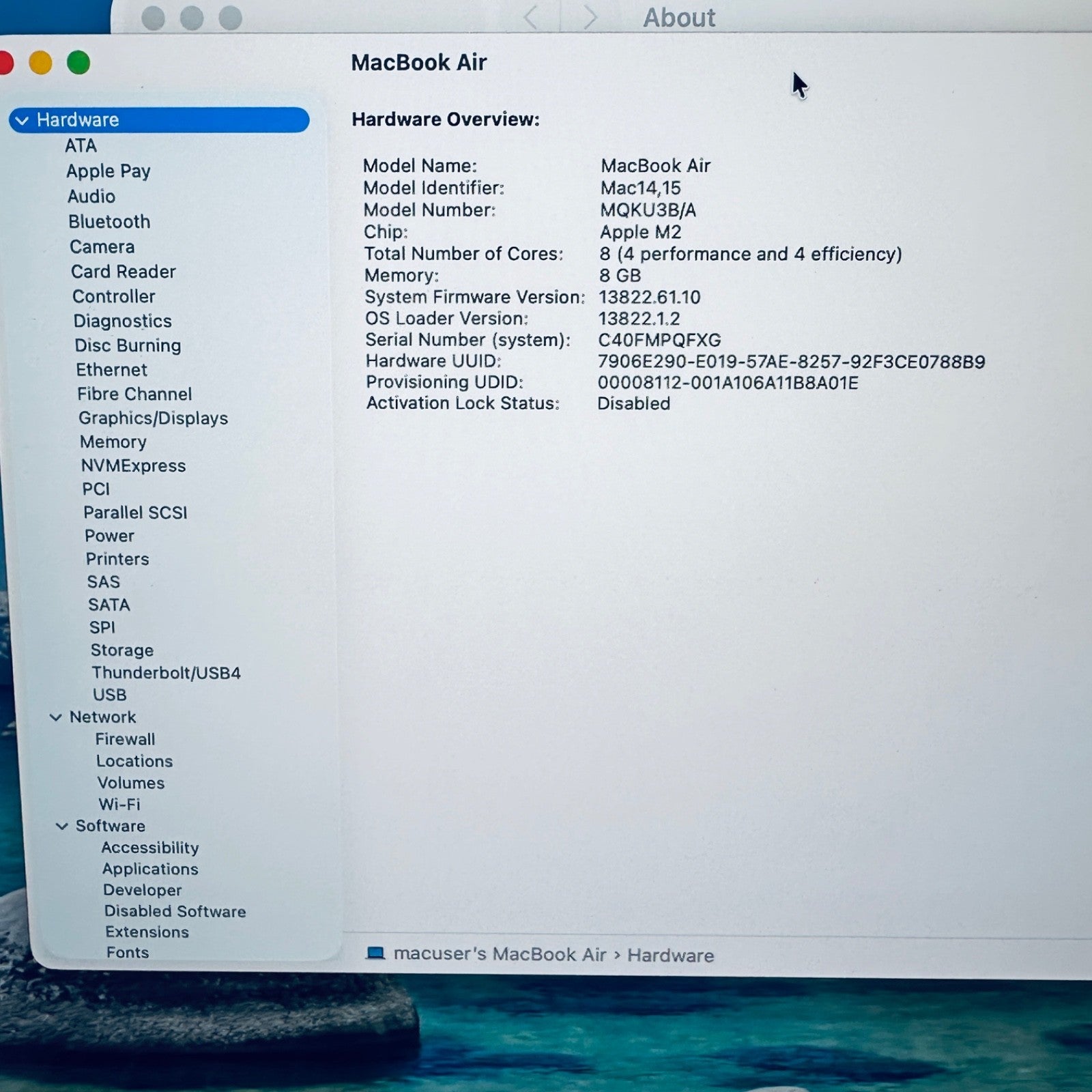Select Disc Burning item

[x=128, y=345]
